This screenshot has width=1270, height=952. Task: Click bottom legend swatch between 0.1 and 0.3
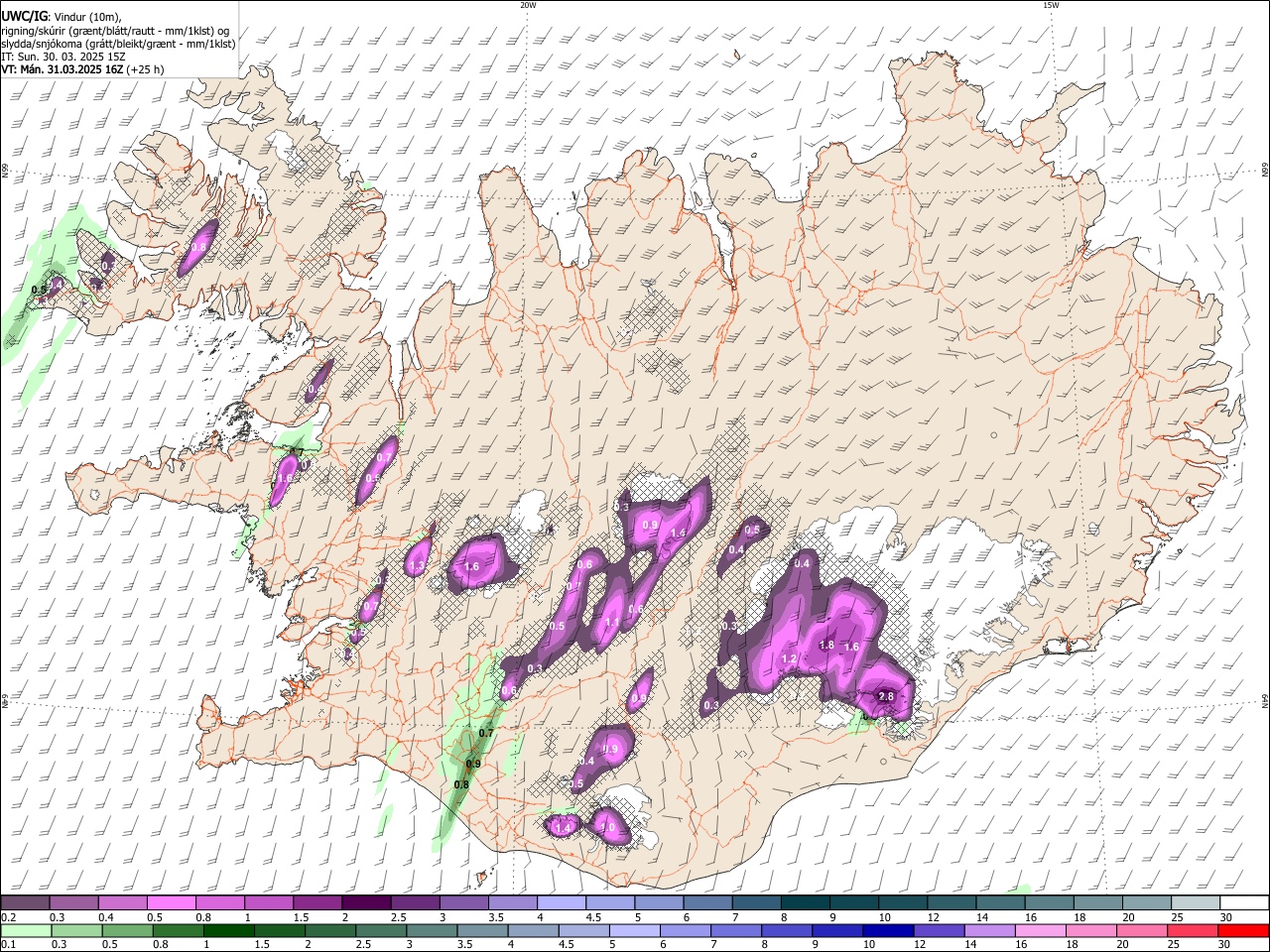click(26, 930)
